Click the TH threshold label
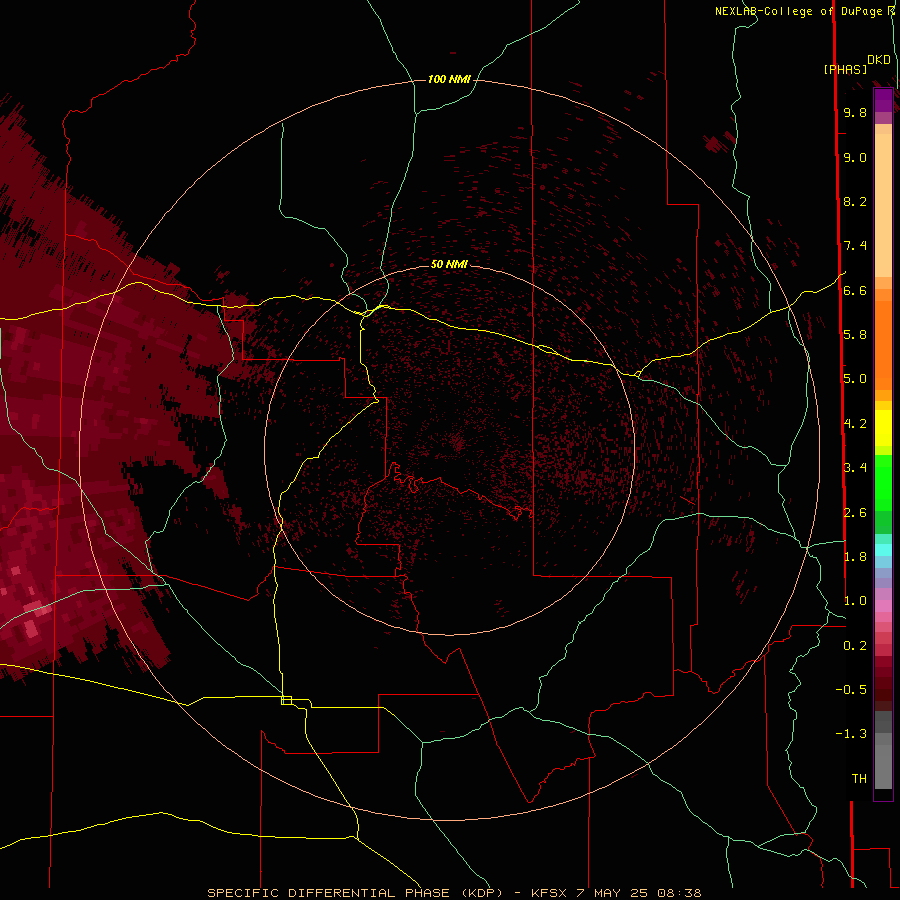 click(859, 779)
